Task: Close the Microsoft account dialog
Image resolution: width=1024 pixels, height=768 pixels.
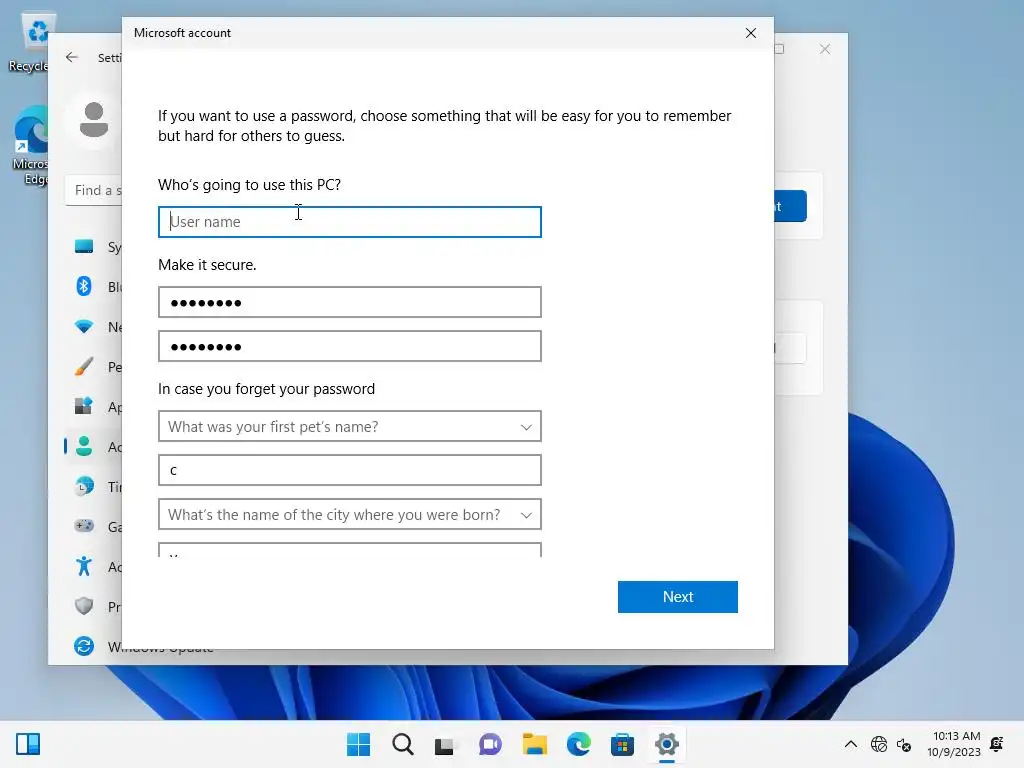Action: [751, 33]
